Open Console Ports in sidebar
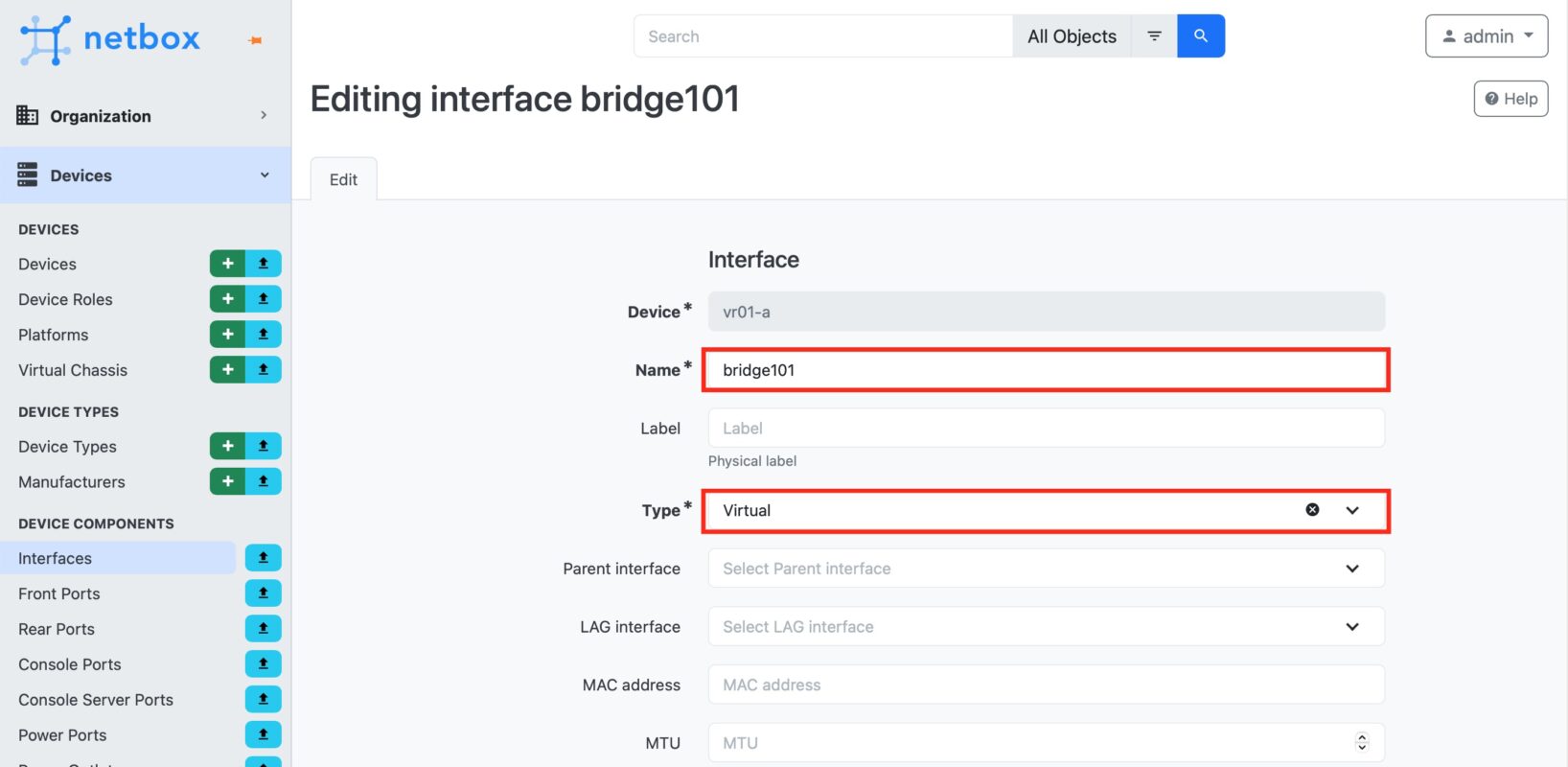The image size is (1568, 767). click(x=70, y=664)
